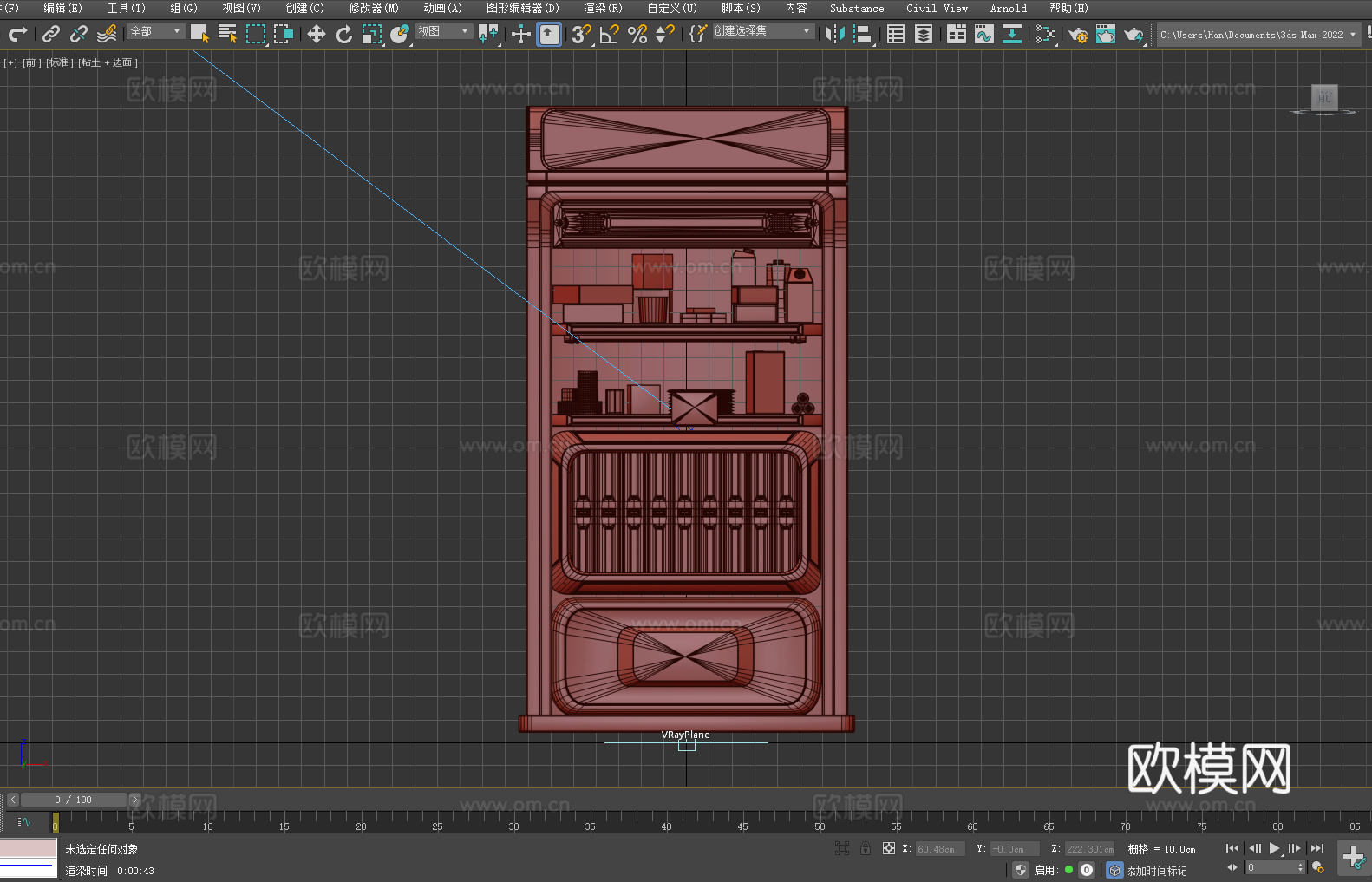Toggle Percent Snap
Screen dimensions: 1372x882
coord(637,34)
